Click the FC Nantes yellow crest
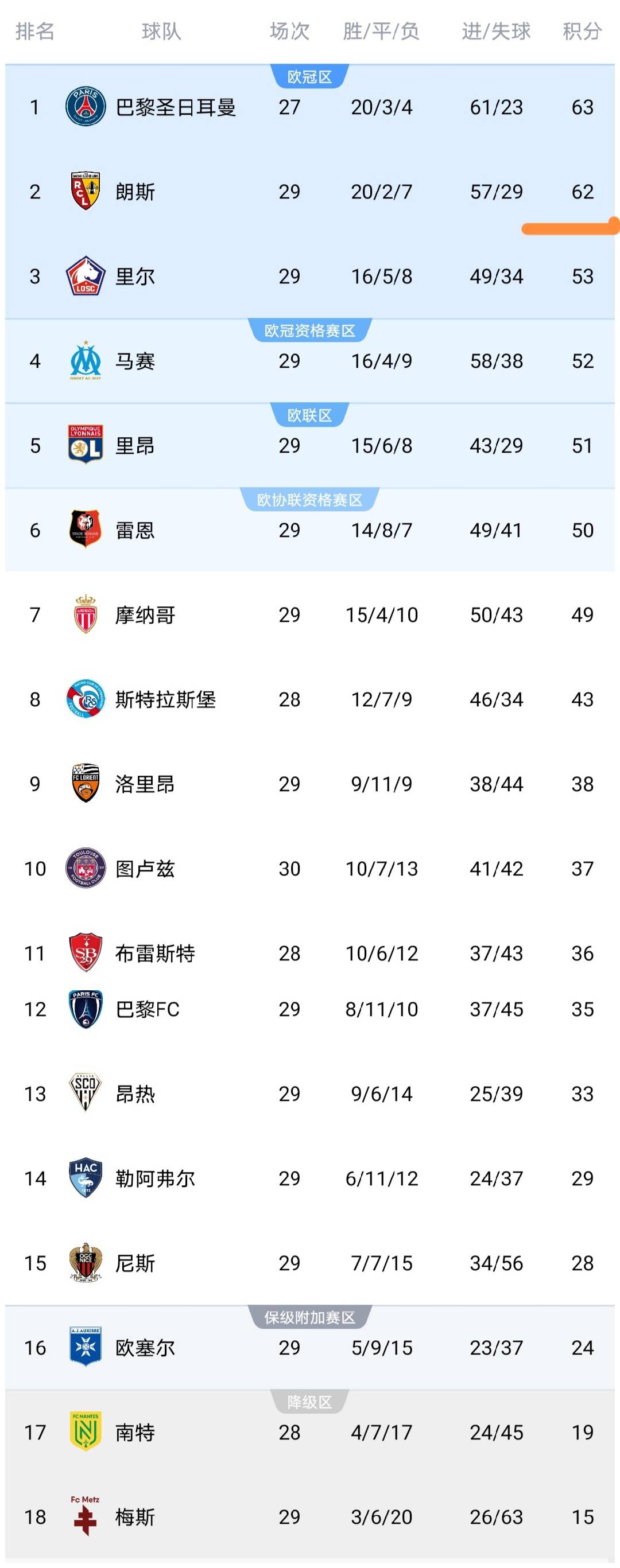The width and height of the screenshot is (620, 1568). (86, 1431)
